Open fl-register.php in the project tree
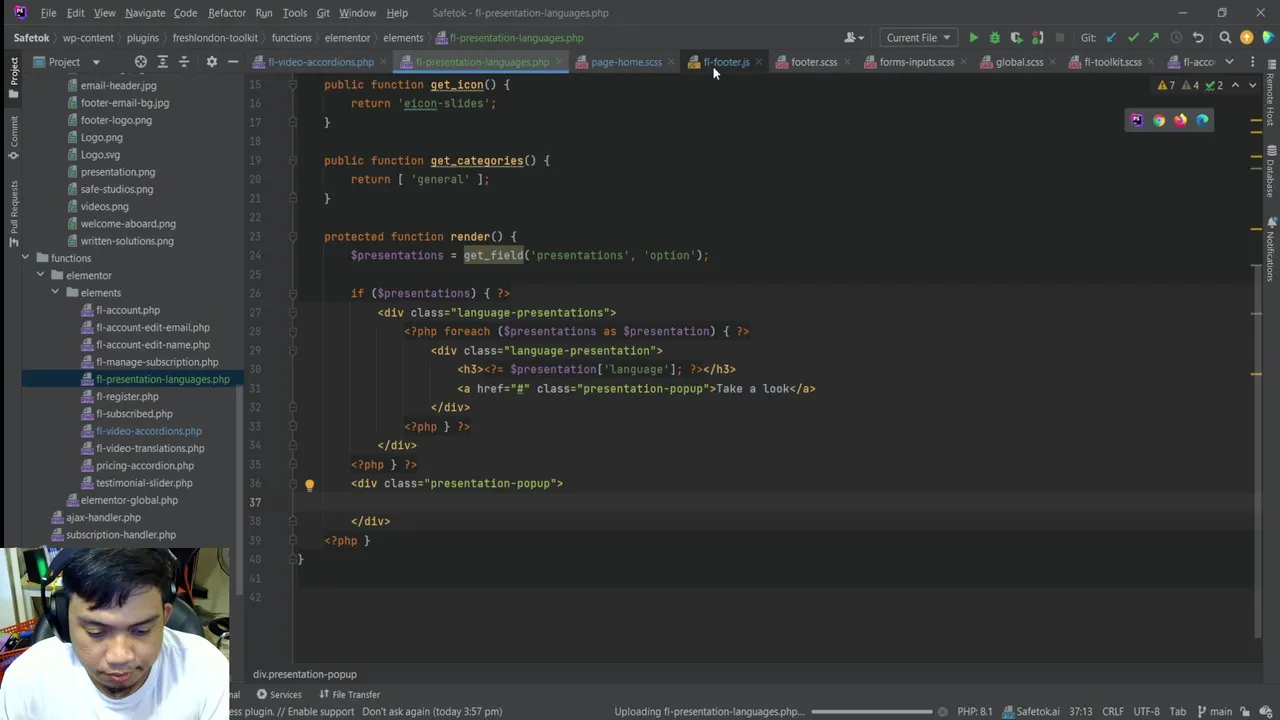Image resolution: width=1280 pixels, height=720 pixels. (127, 396)
